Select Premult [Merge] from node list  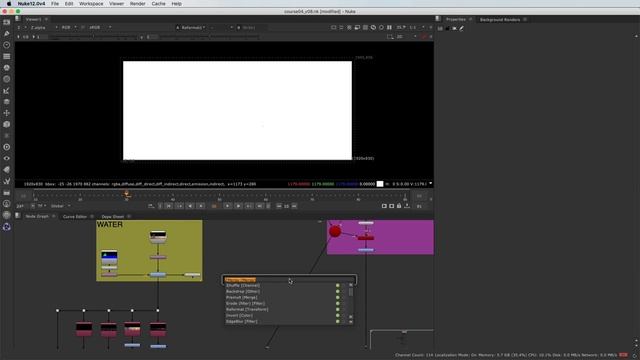[242, 298]
